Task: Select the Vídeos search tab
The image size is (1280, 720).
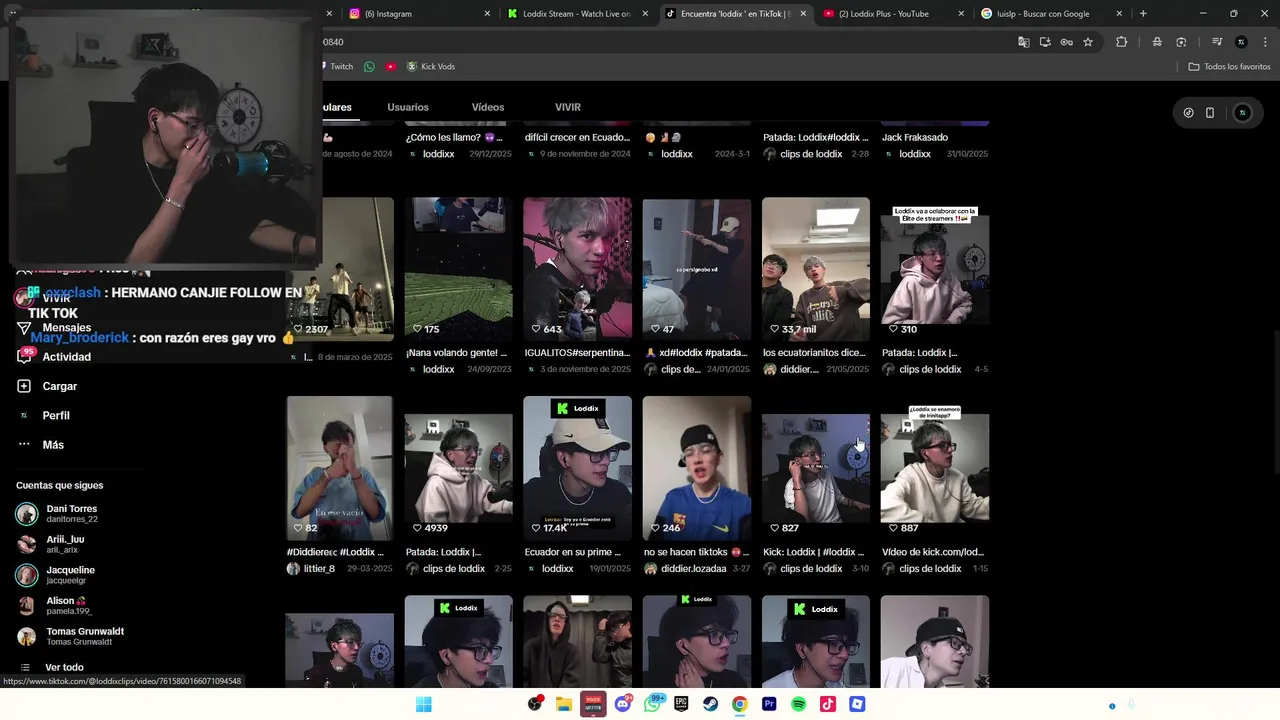Action: pos(488,107)
